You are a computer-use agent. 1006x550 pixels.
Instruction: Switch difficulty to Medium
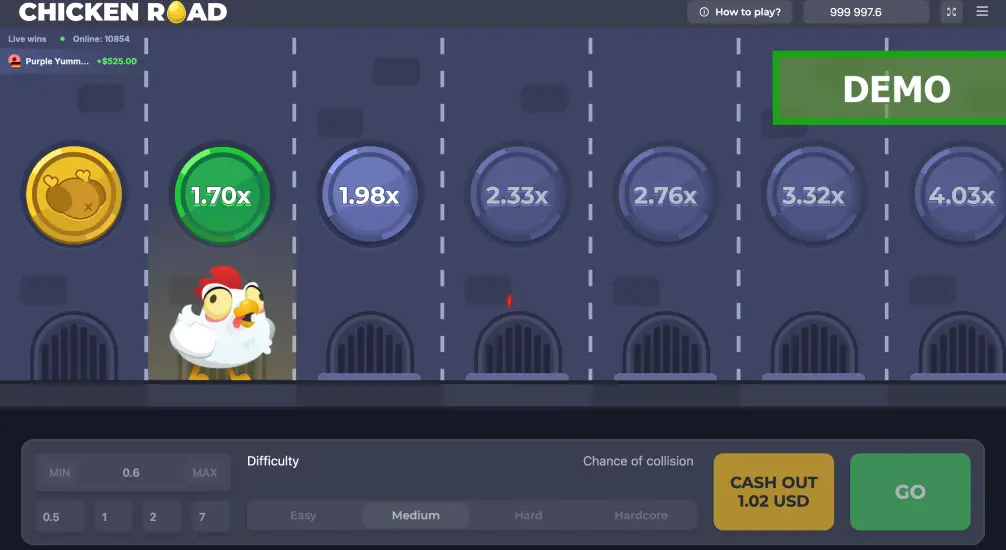point(416,515)
